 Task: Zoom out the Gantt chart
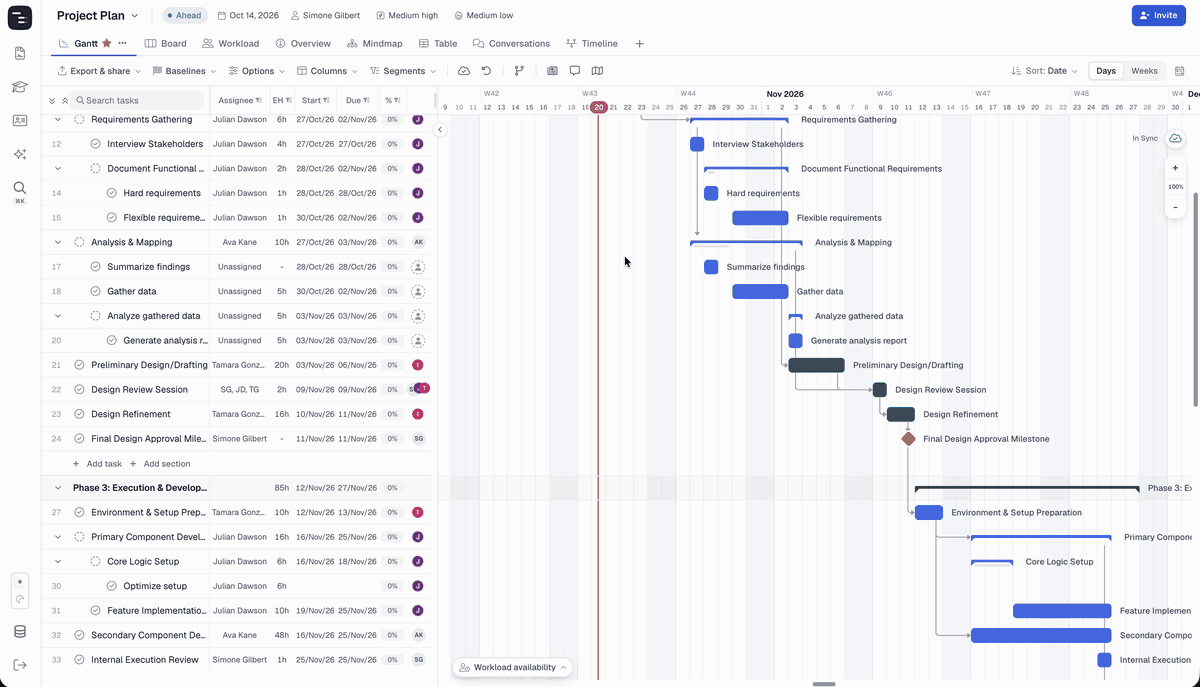[1175, 207]
